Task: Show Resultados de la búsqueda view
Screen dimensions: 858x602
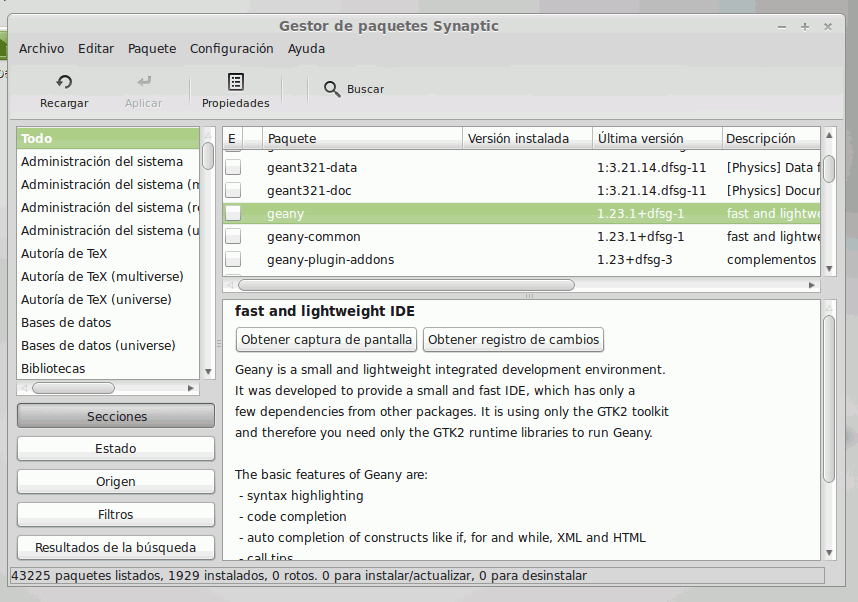Action: 116,548
